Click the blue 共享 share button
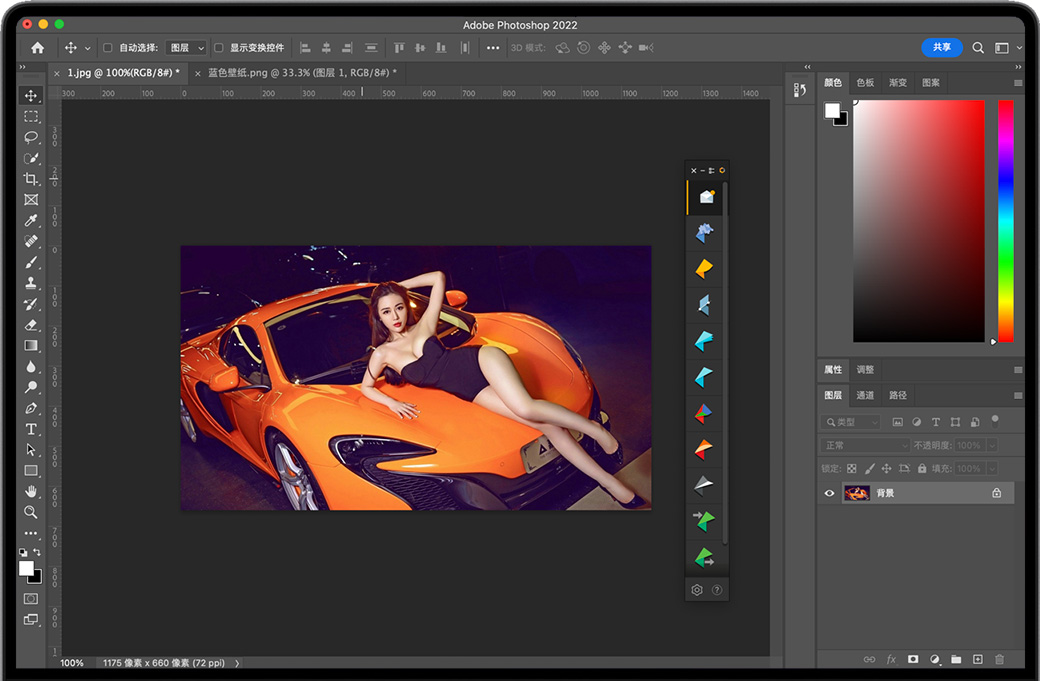Image resolution: width=1040 pixels, height=681 pixels. (x=942, y=47)
